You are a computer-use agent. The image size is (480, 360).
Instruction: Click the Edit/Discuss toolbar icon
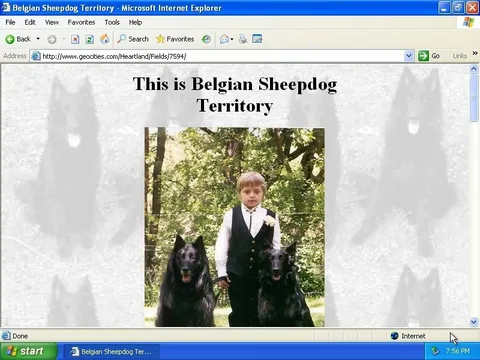tap(257, 39)
